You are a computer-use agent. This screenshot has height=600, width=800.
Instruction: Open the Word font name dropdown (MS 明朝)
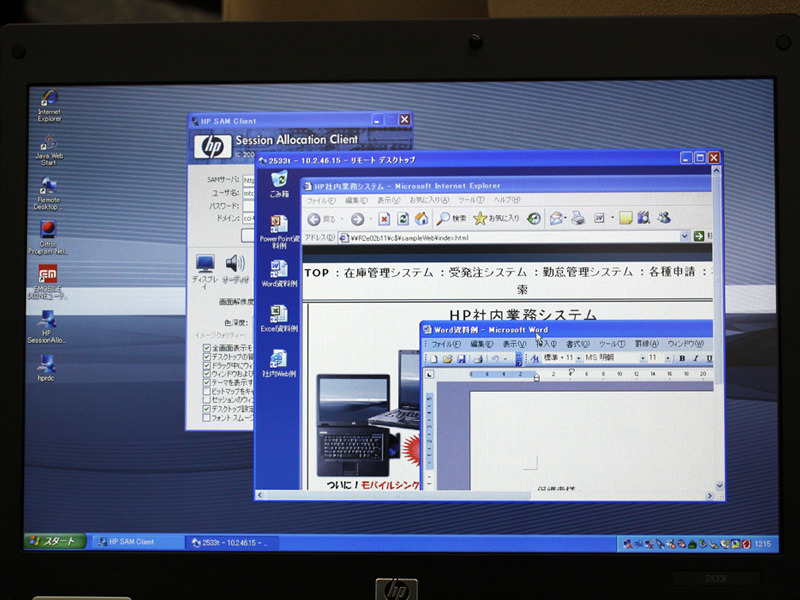[x=640, y=358]
